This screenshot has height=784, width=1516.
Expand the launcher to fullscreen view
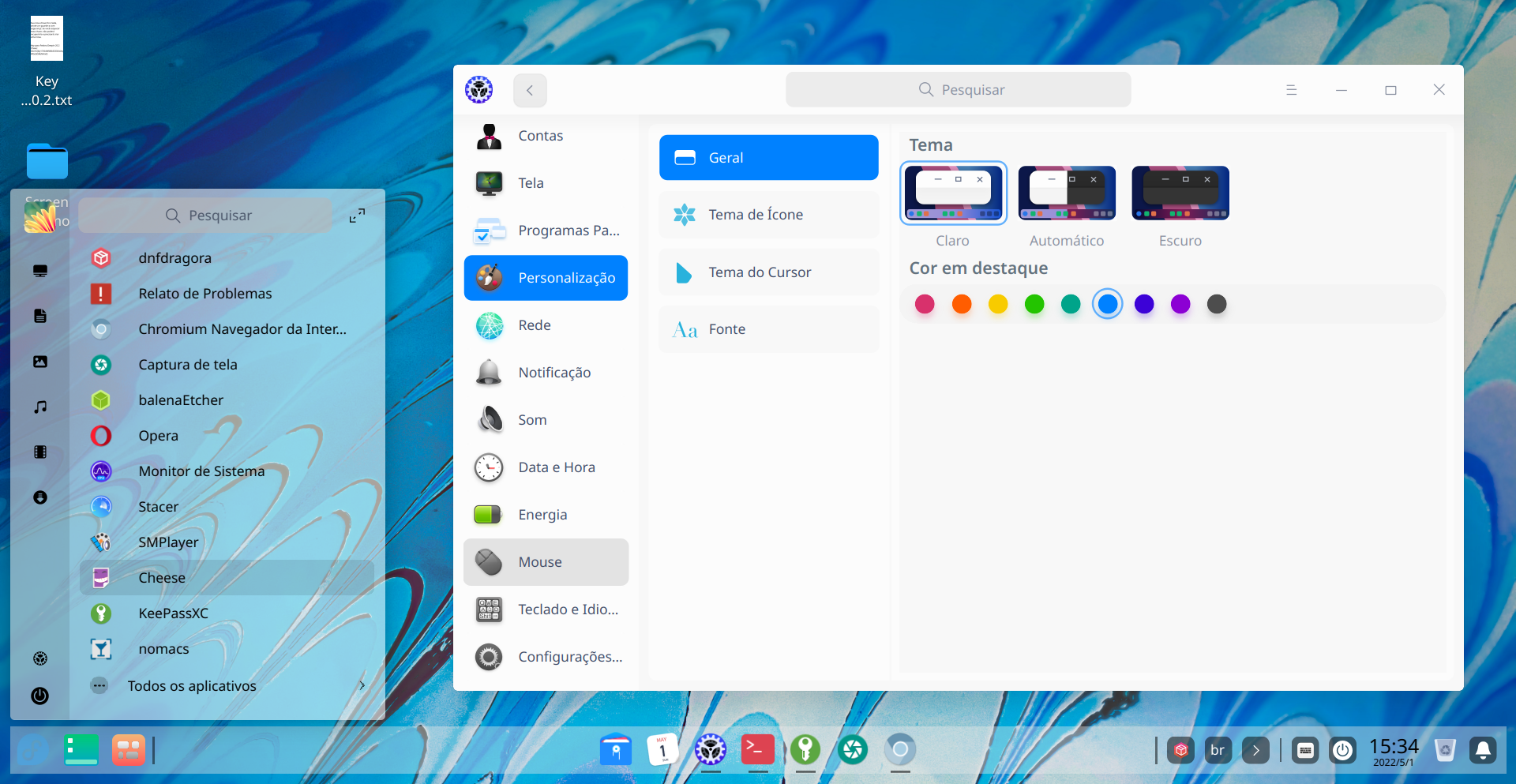358,215
